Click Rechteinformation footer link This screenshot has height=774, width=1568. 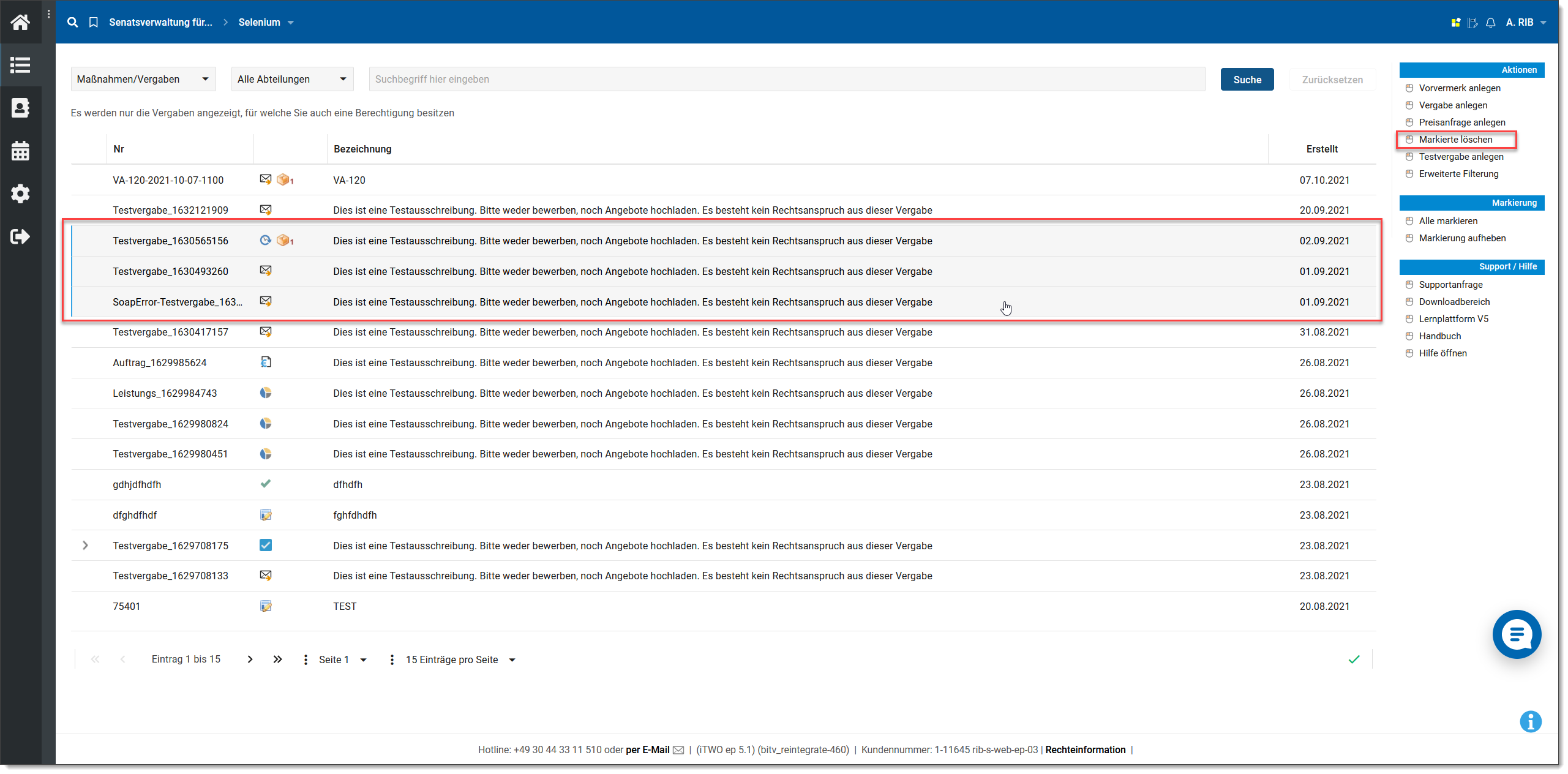tap(1085, 750)
